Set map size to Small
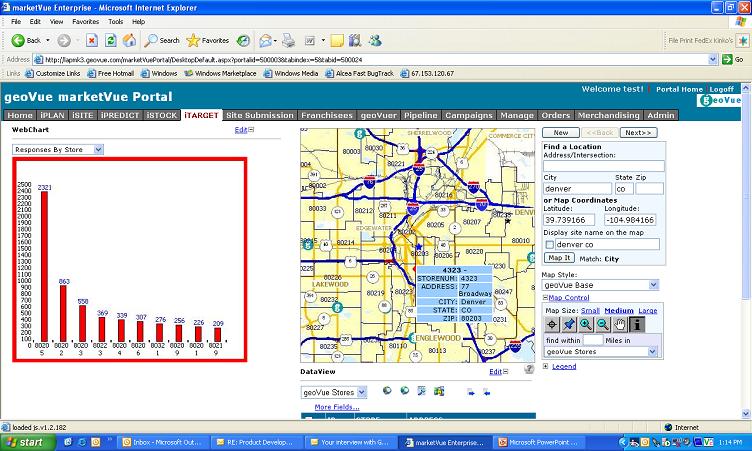Screen dimensions: 752x451 tap(590, 310)
